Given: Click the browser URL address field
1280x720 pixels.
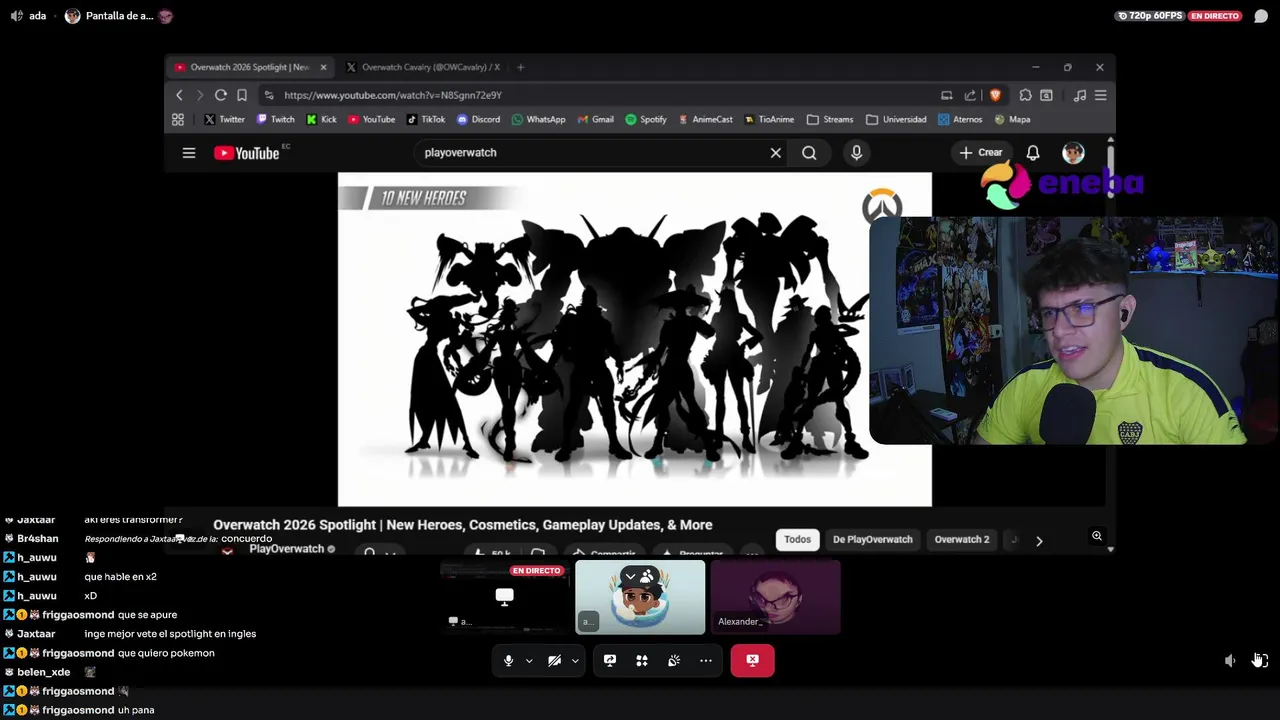Looking at the screenshot, I should (600, 95).
